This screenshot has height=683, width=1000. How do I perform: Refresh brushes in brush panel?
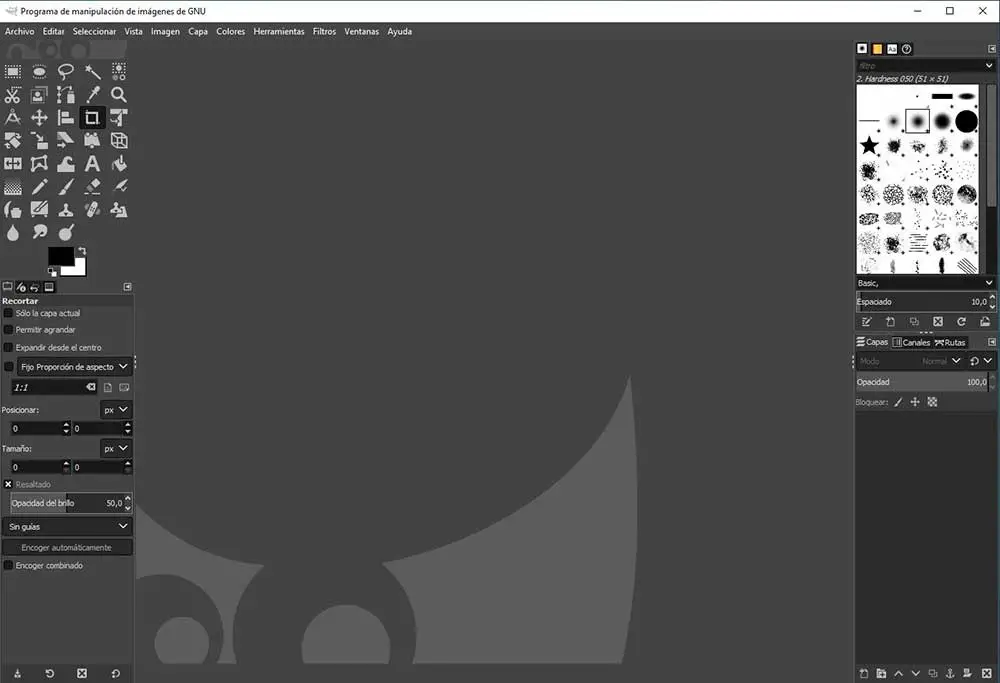pos(962,321)
